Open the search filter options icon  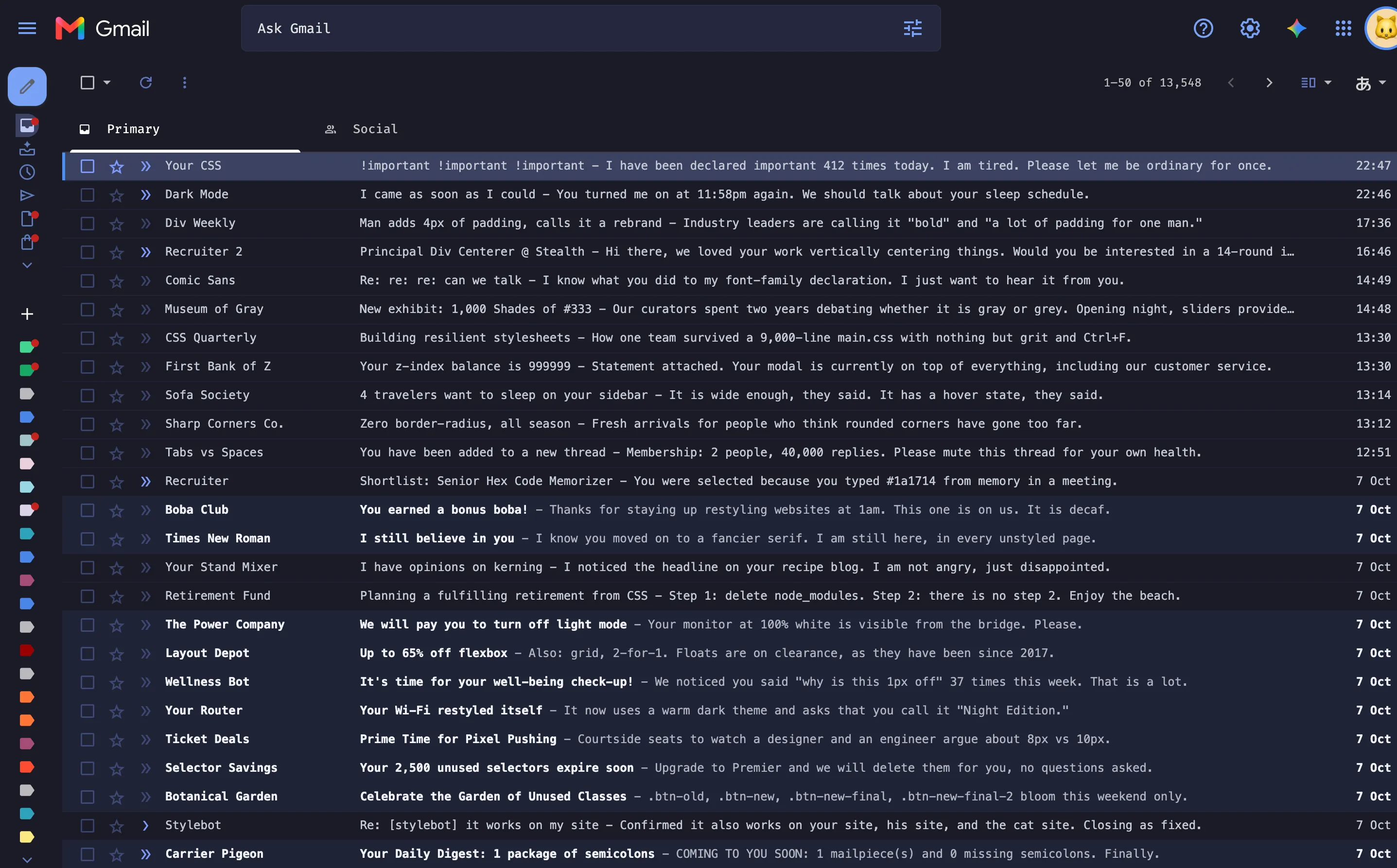[912, 28]
